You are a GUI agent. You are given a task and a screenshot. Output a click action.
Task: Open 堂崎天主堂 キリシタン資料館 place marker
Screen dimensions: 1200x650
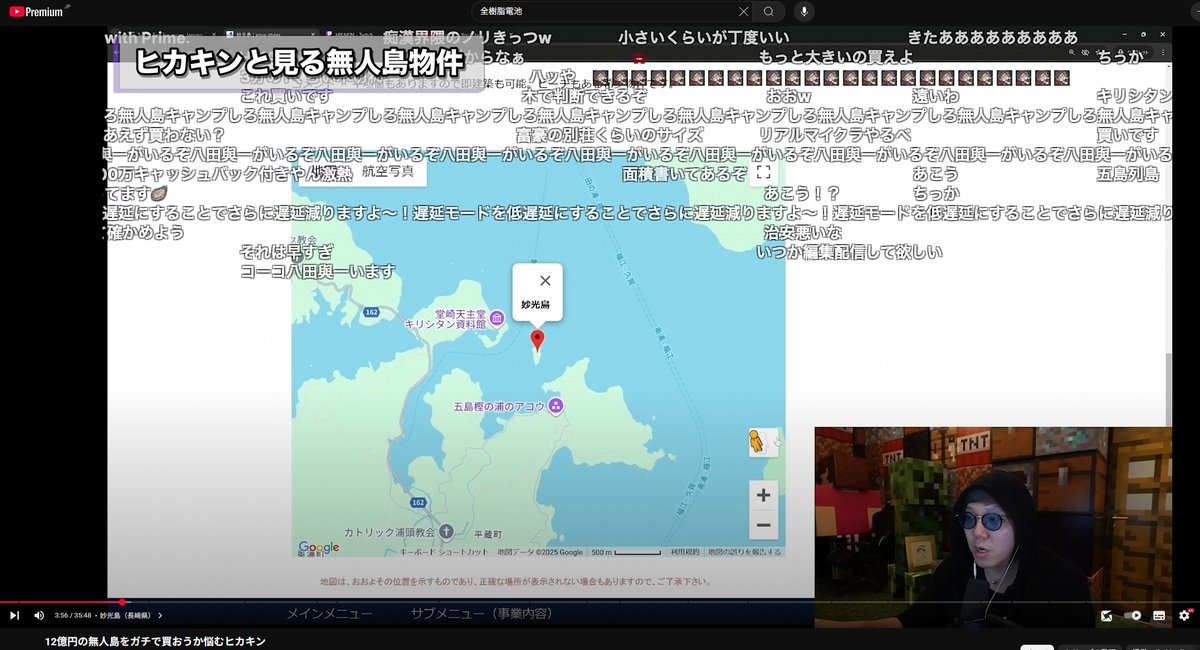coord(496,318)
